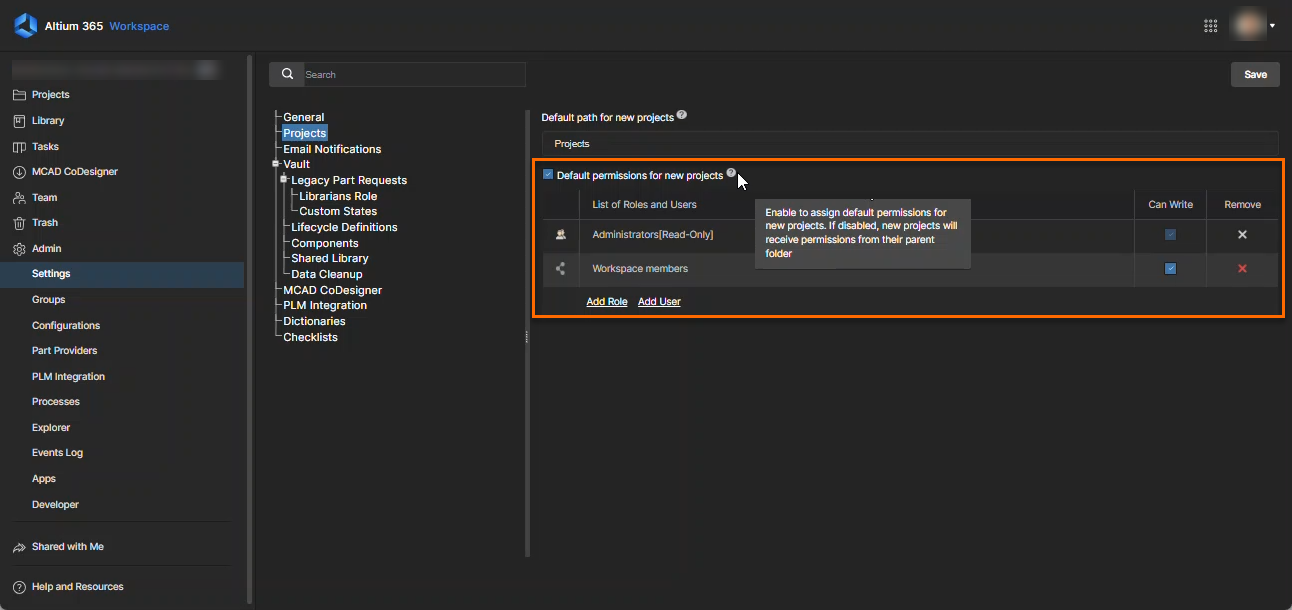Image resolution: width=1292 pixels, height=610 pixels.
Task: Click the Add Role link
Action: click(607, 301)
